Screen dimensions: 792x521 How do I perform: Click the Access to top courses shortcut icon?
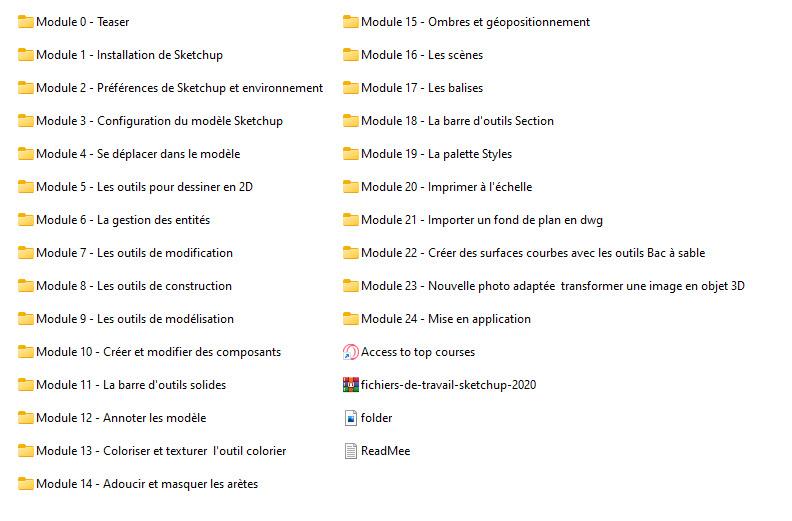click(351, 352)
